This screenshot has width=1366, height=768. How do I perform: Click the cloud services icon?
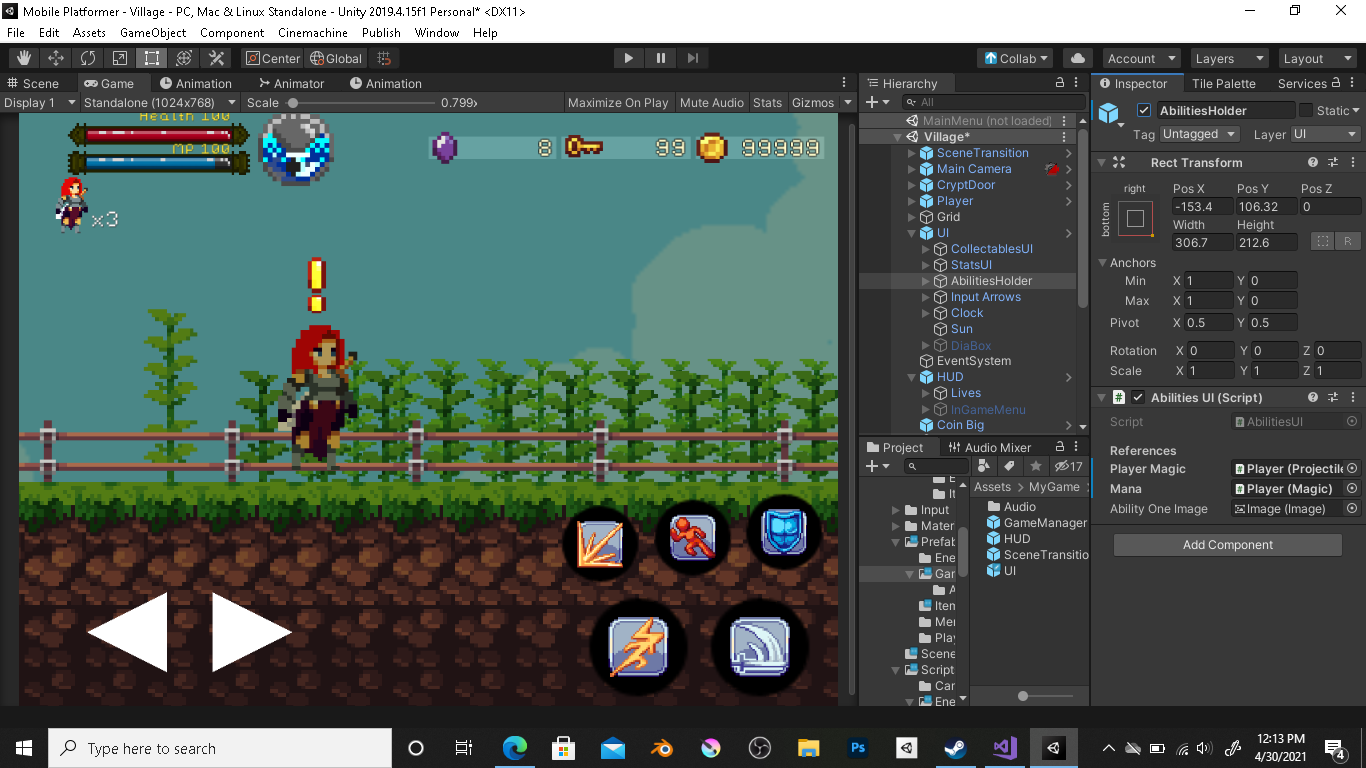(1078, 58)
